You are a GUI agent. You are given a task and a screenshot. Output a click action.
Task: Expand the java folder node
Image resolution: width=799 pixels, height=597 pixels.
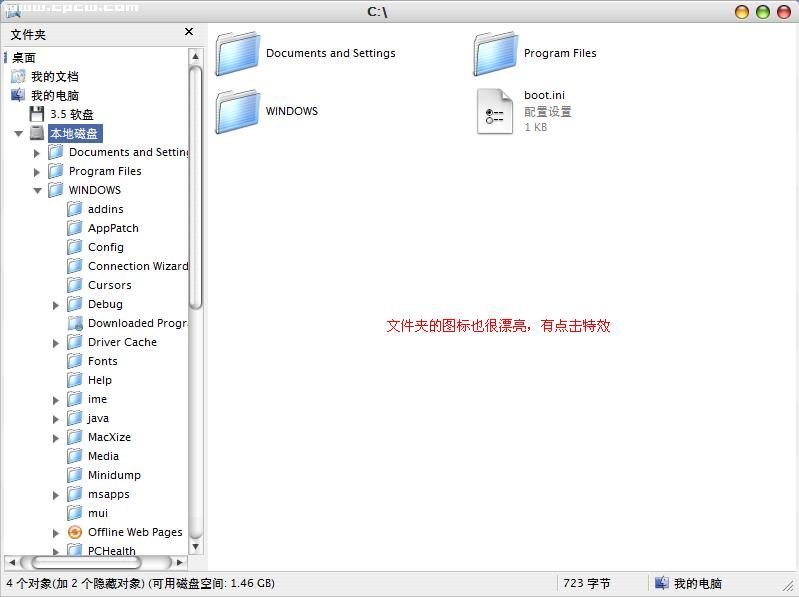pyautogui.click(x=56, y=419)
